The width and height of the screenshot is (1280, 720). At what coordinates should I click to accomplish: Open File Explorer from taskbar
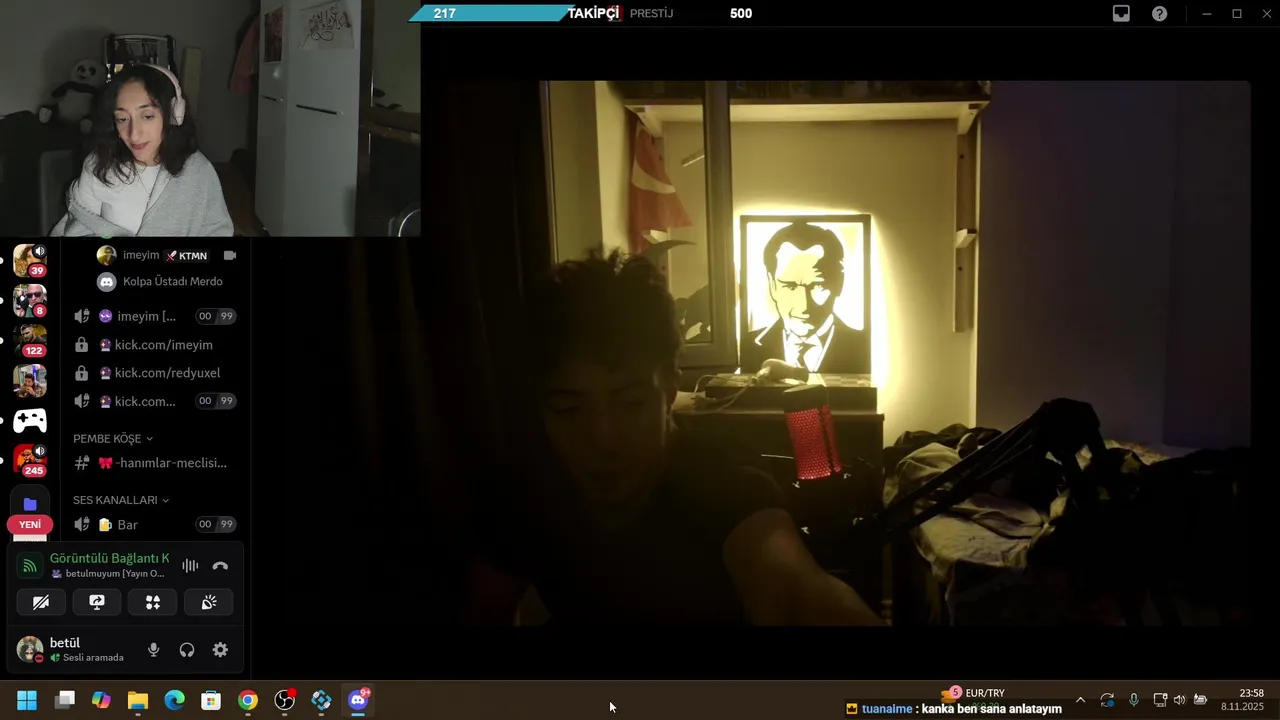[x=138, y=700]
